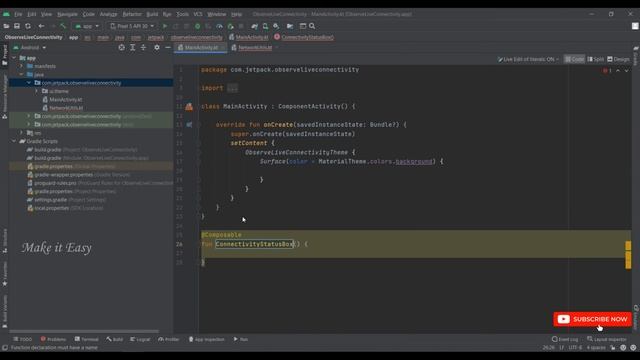The width and height of the screenshot is (640, 360).
Task: Click the Make Project hammer icon
Action: coord(63,26)
